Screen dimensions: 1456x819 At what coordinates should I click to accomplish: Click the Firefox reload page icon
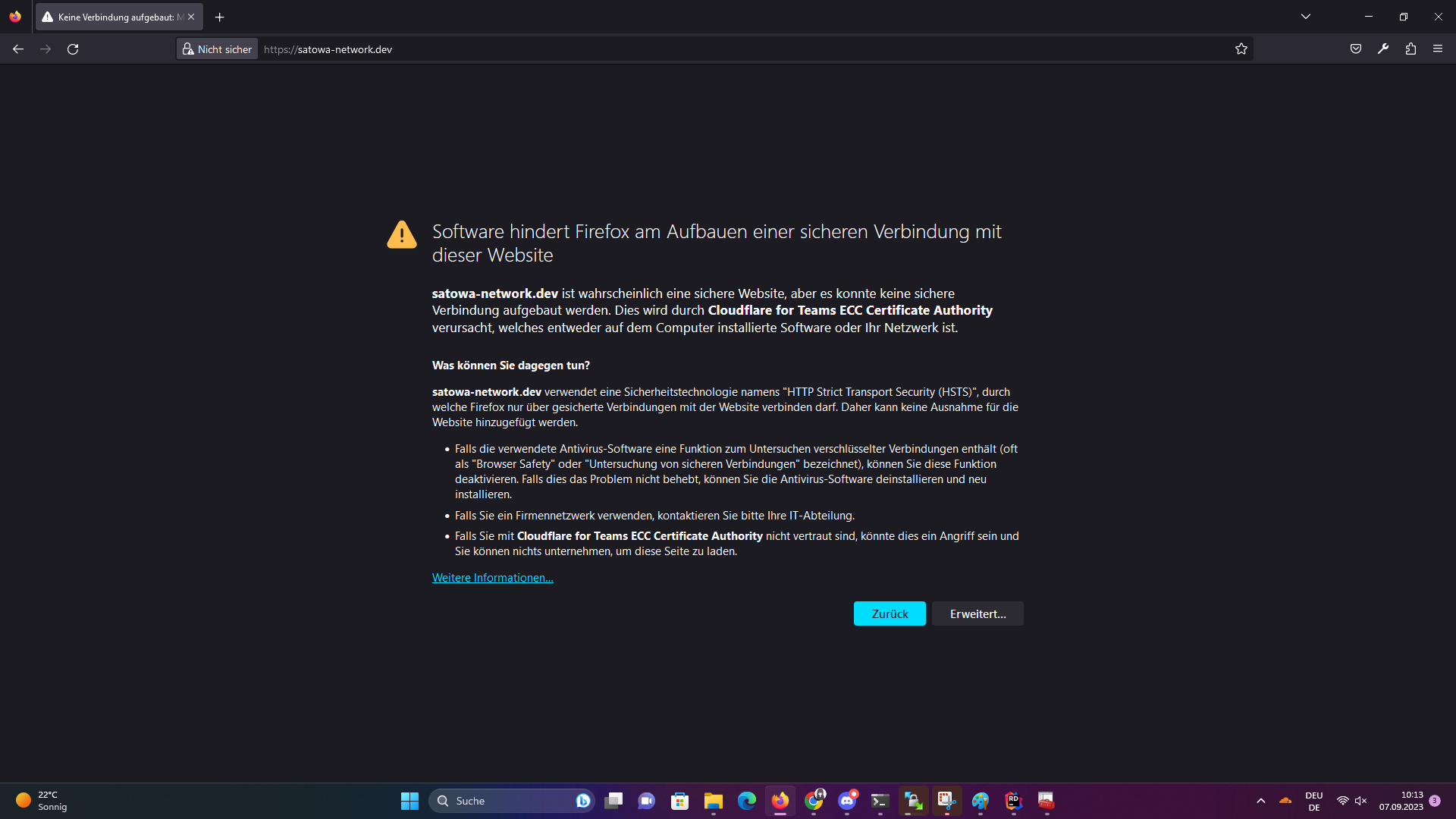click(73, 49)
